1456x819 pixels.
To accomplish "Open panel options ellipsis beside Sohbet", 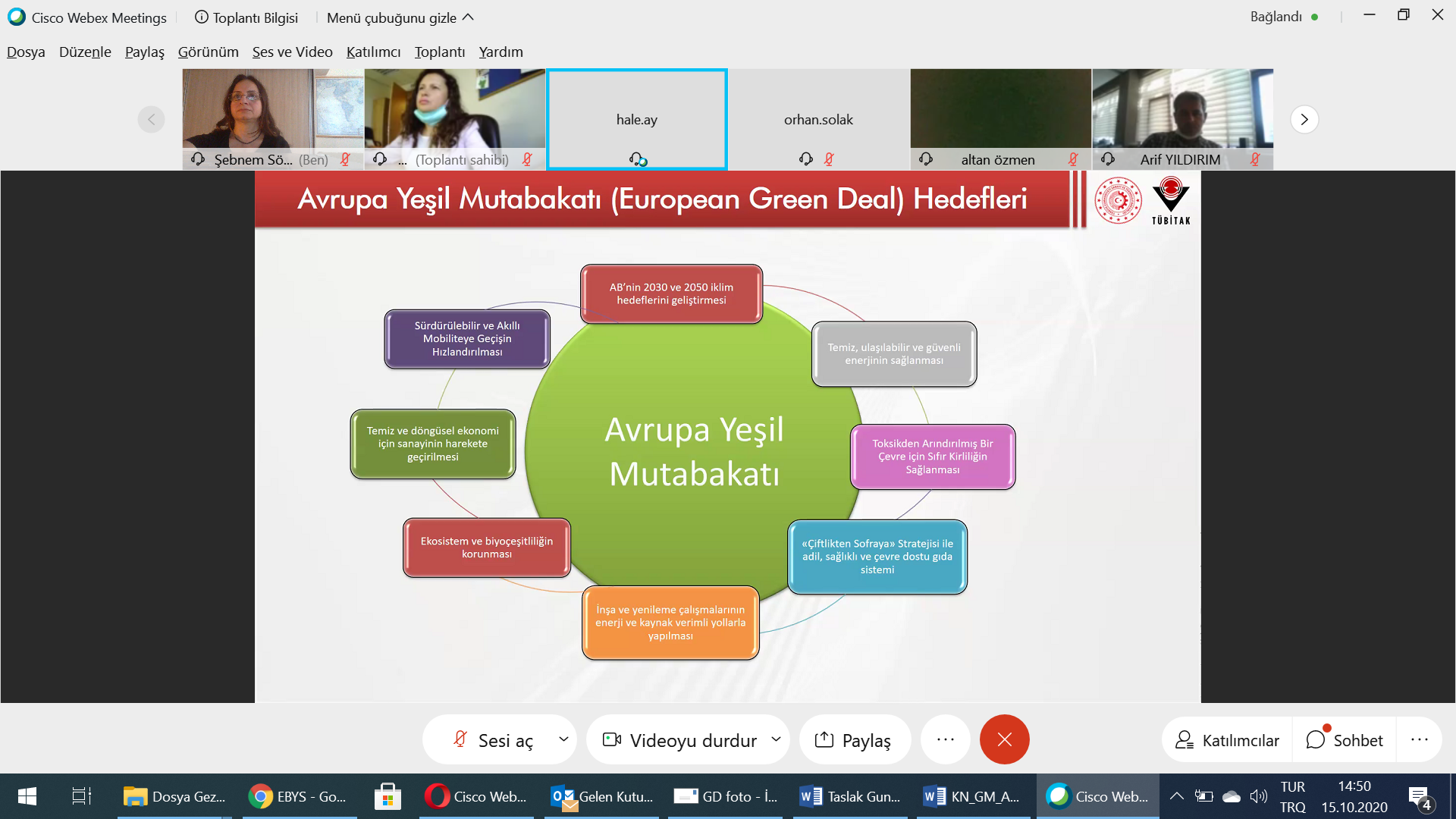I will coord(1419,739).
